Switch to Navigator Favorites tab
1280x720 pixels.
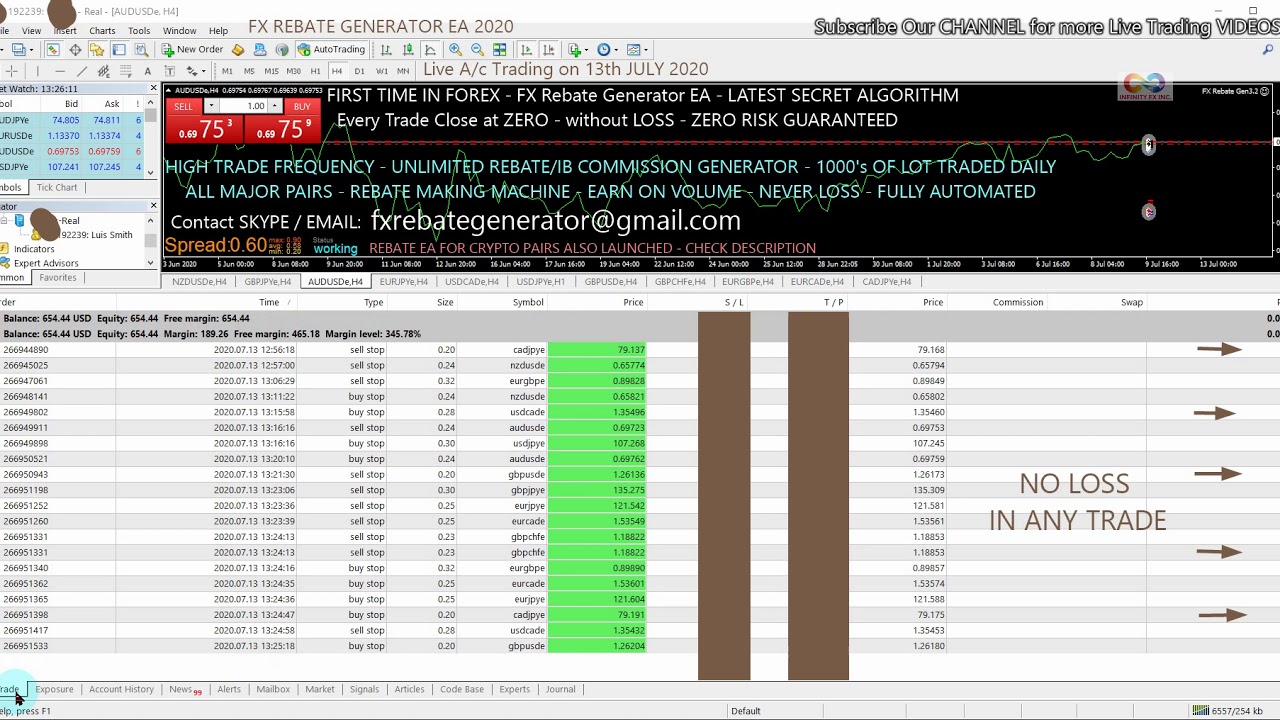tap(58, 278)
